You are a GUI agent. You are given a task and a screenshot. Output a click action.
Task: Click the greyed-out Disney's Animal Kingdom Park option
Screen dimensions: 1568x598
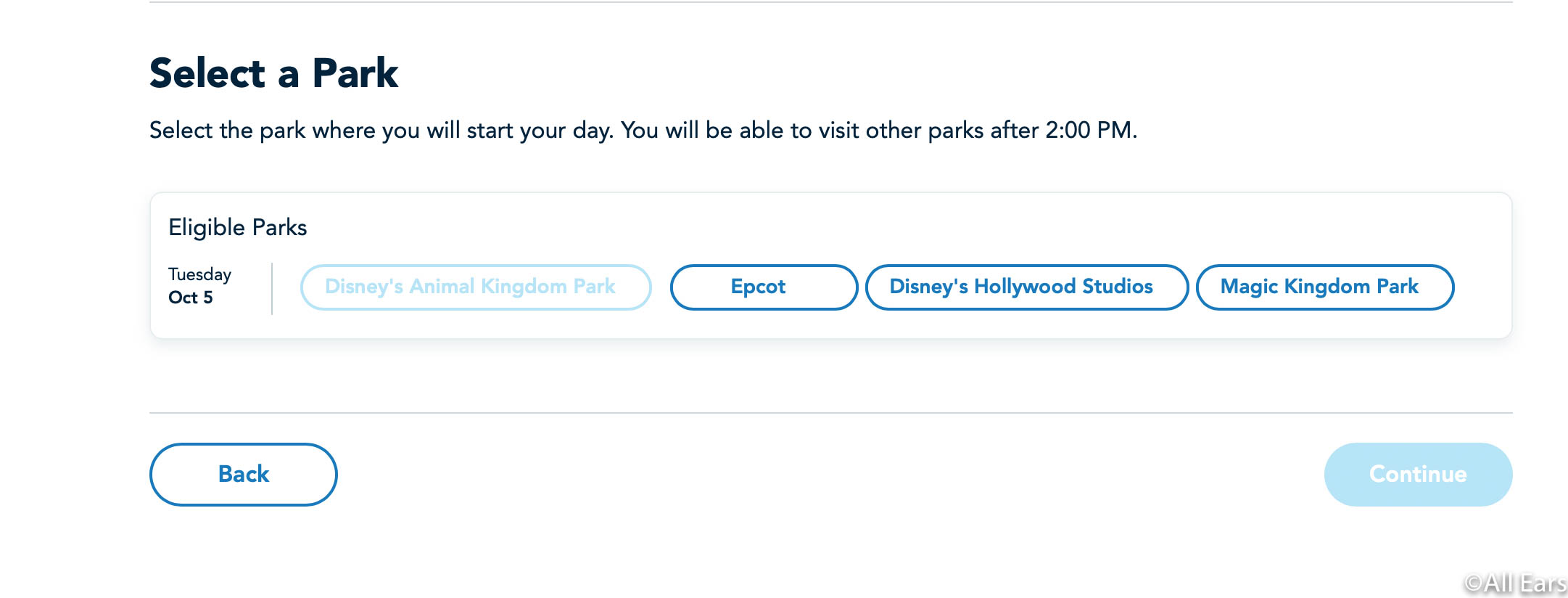476,287
